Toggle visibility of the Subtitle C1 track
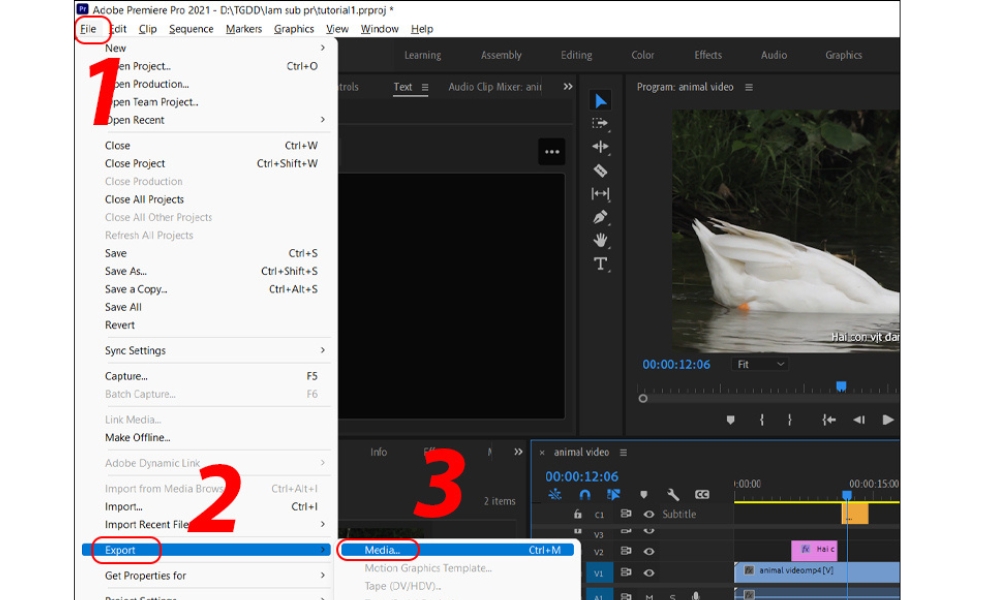The height and width of the screenshot is (600, 1000). click(649, 514)
